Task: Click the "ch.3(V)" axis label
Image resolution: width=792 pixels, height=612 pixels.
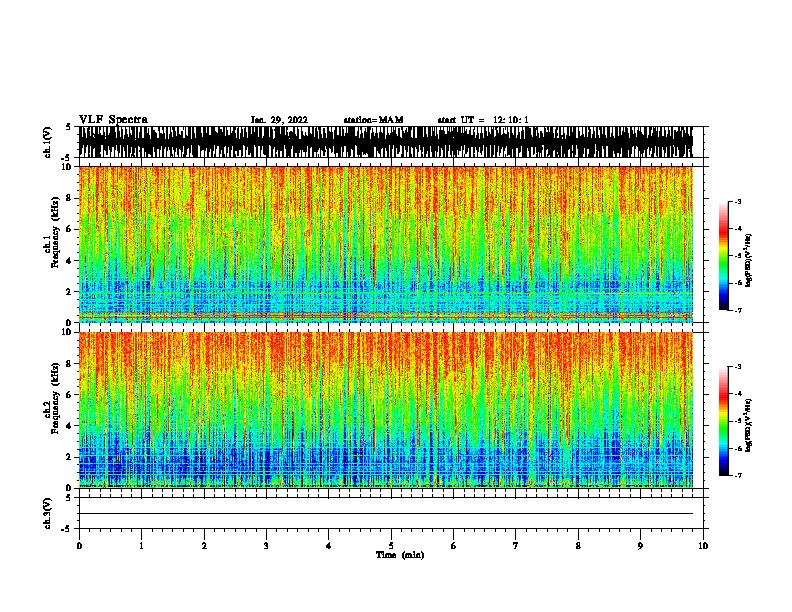Action: click(x=47, y=514)
